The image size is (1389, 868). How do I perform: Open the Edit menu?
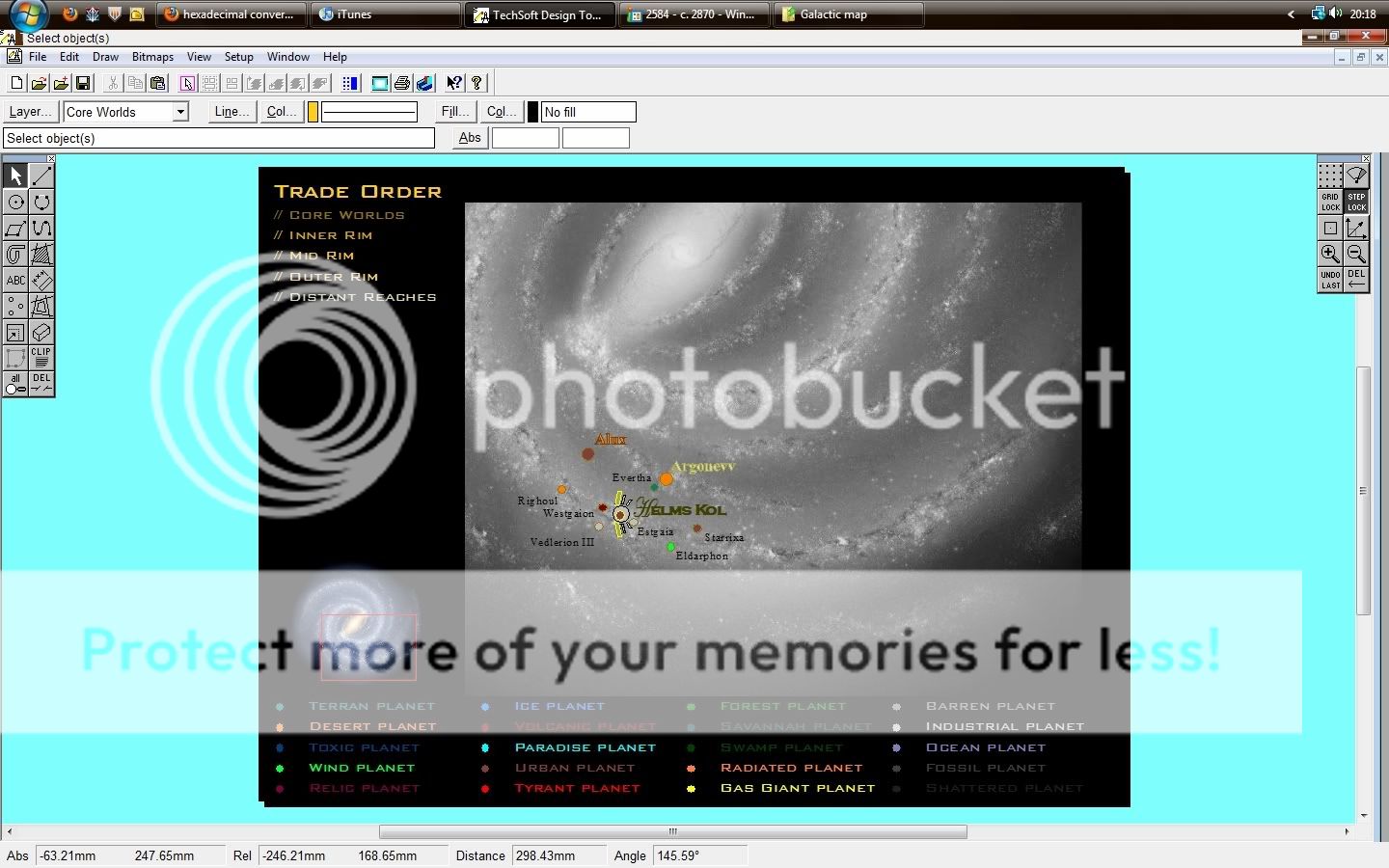69,57
